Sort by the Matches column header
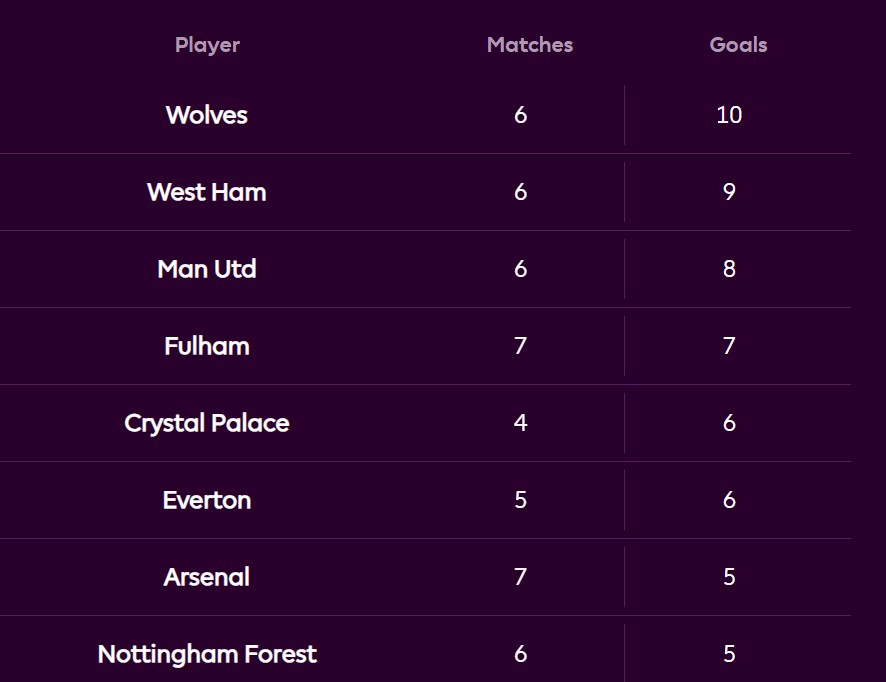 (529, 45)
